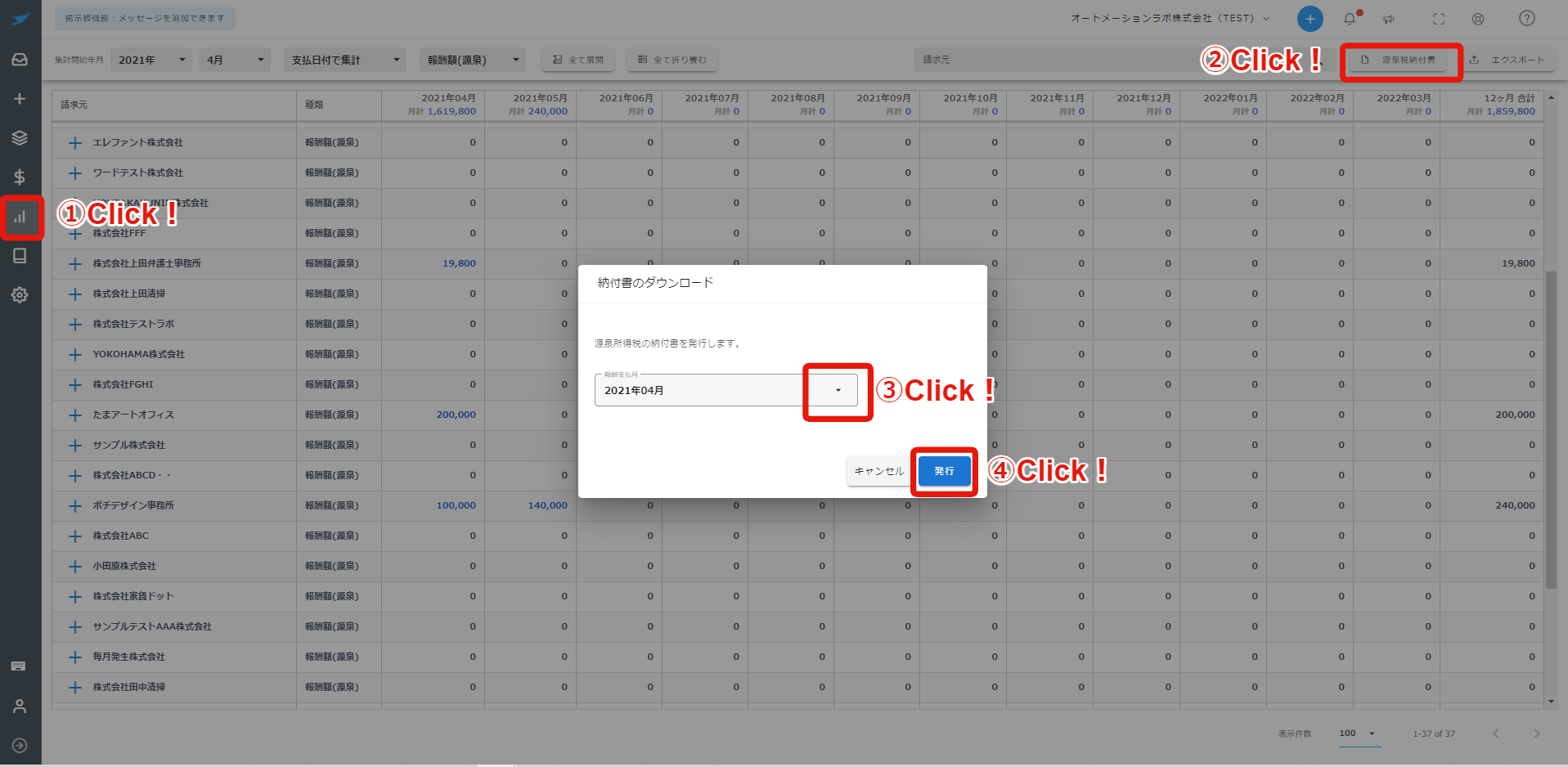
Task: Open the 4月 month dropdown
Action: coord(235,60)
